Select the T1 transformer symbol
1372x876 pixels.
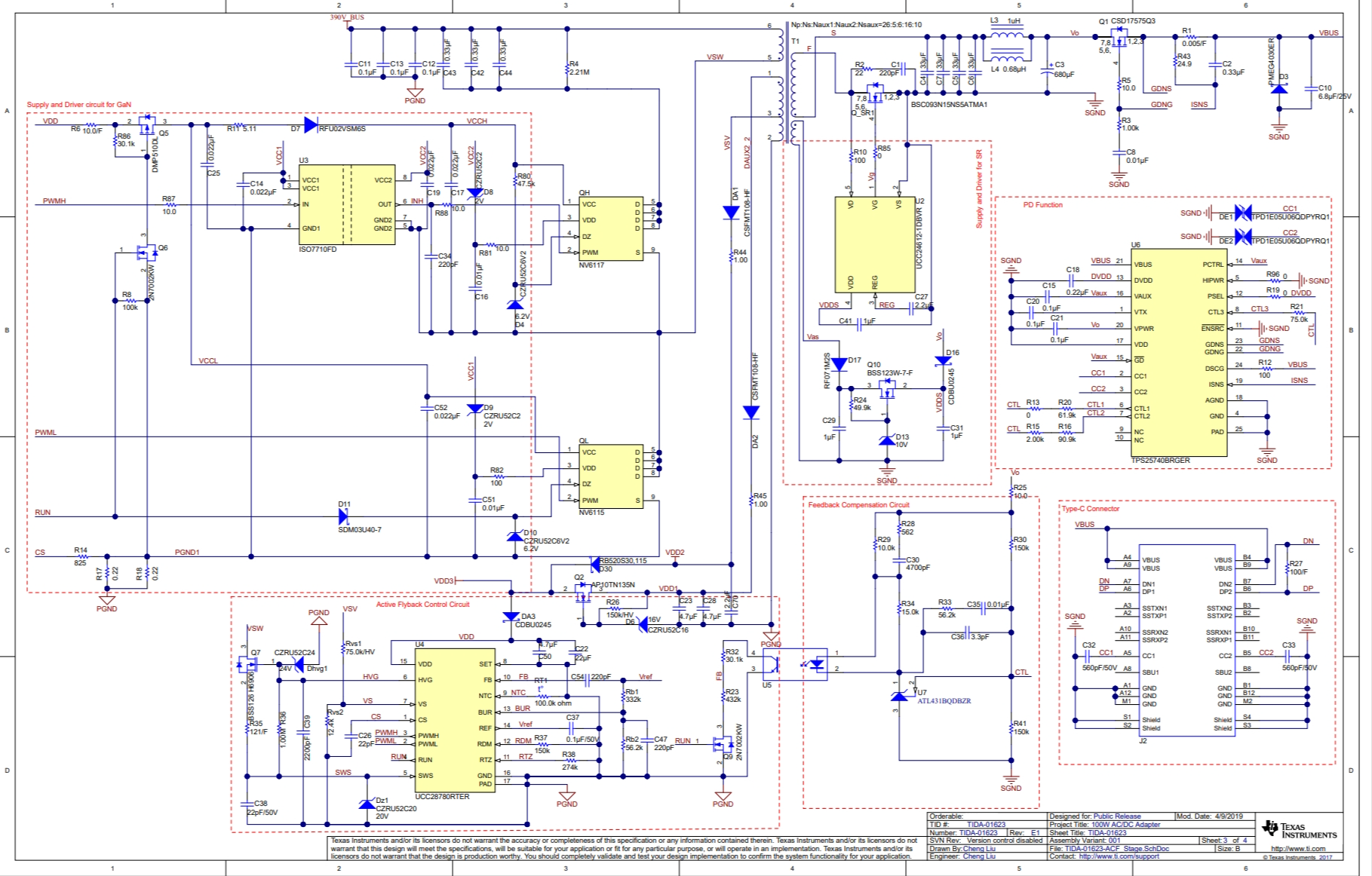[789, 83]
